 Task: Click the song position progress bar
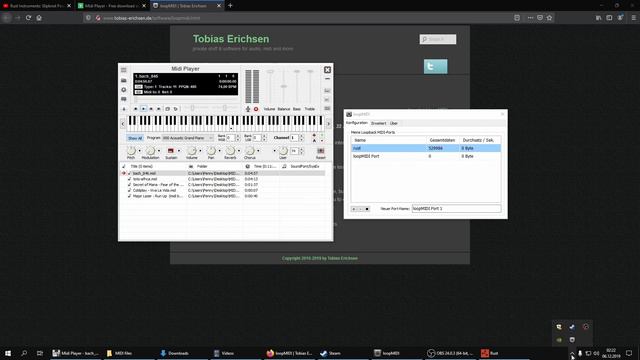pos(186,100)
